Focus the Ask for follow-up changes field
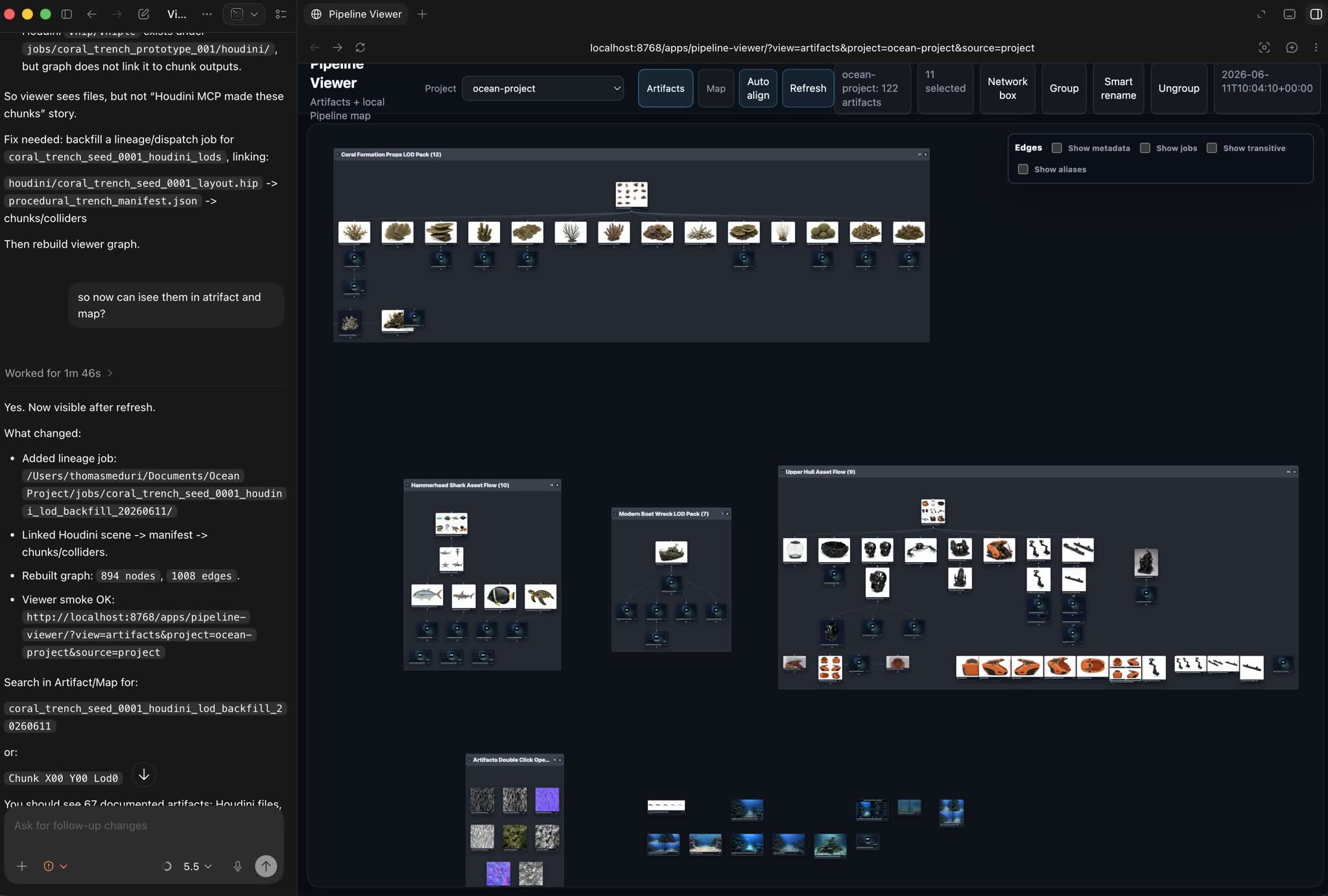Viewport: 1328px width, 896px height. coord(144,825)
